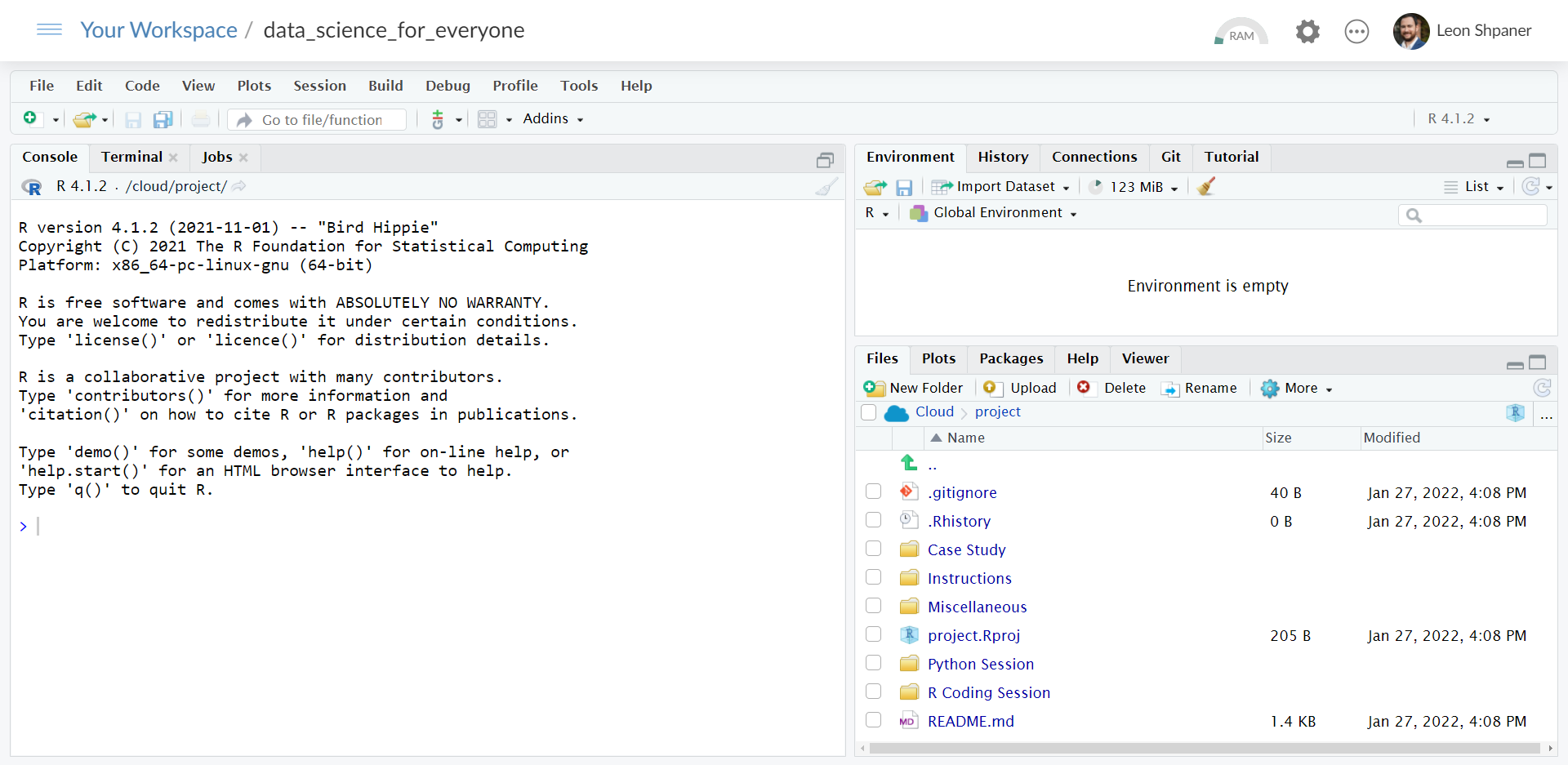Tick the checkbox for .gitignore
This screenshot has height=765, width=1568.
pos(873,491)
